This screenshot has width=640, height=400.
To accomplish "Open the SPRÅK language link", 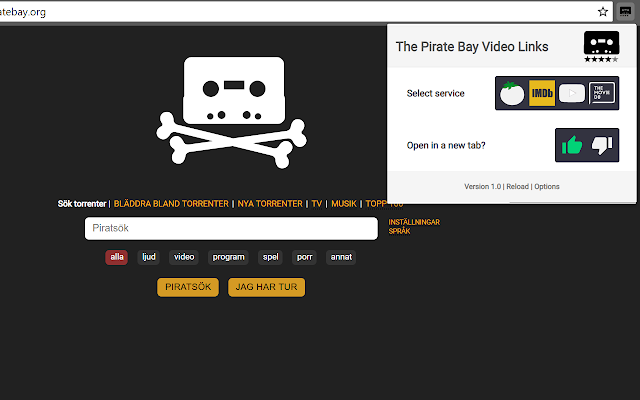I will (399, 231).
